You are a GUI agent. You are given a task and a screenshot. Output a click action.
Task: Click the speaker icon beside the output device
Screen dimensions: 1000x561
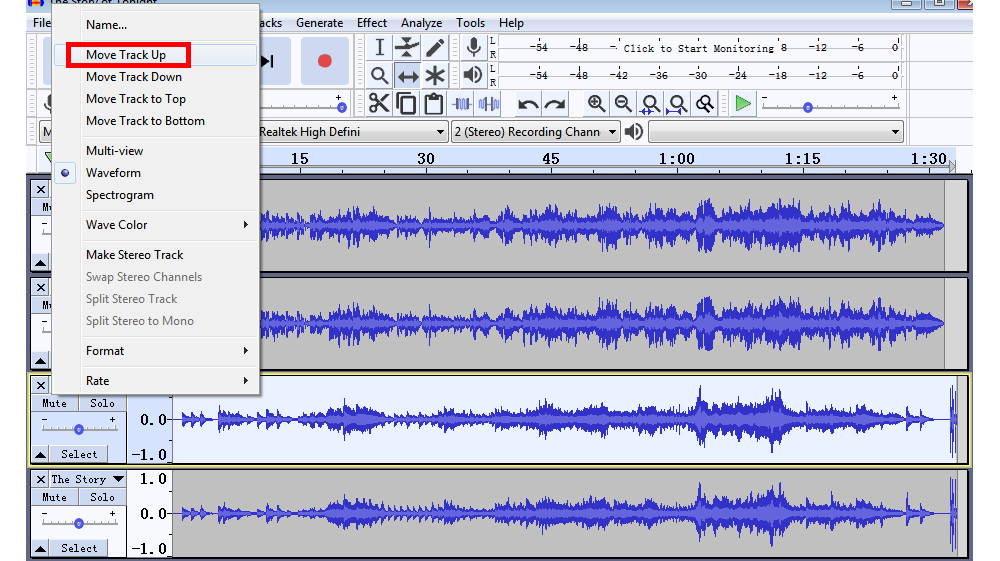point(633,132)
